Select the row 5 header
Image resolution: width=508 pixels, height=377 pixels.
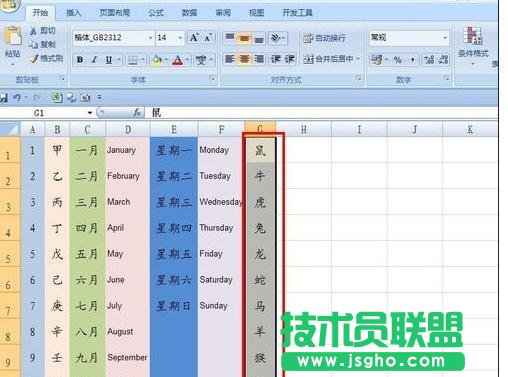(x=9, y=255)
